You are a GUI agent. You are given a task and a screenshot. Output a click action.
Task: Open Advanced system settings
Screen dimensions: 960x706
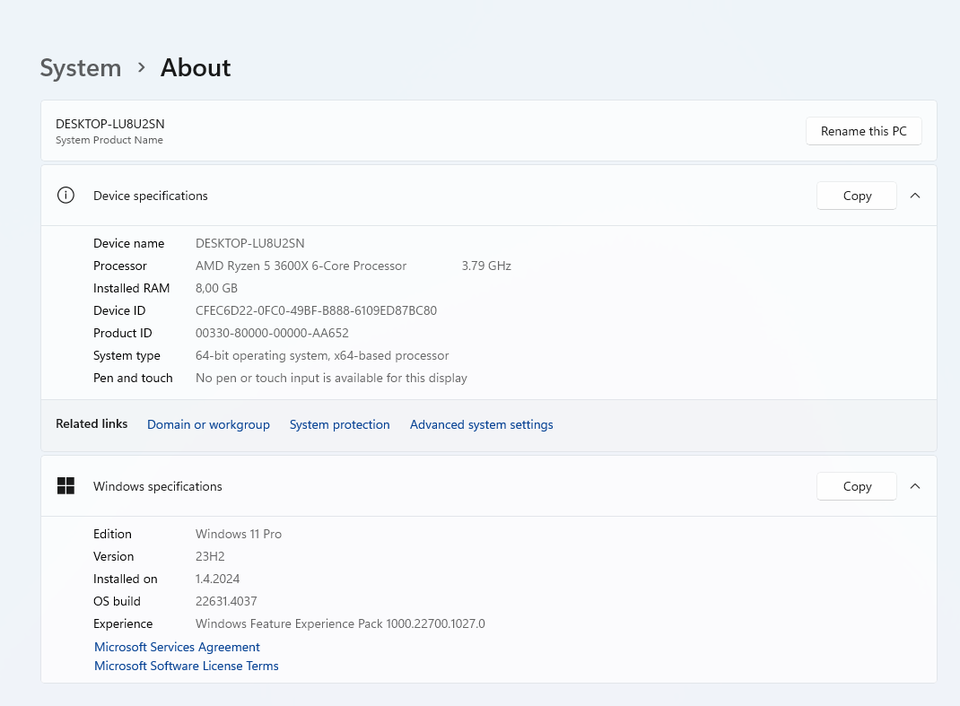tap(481, 425)
